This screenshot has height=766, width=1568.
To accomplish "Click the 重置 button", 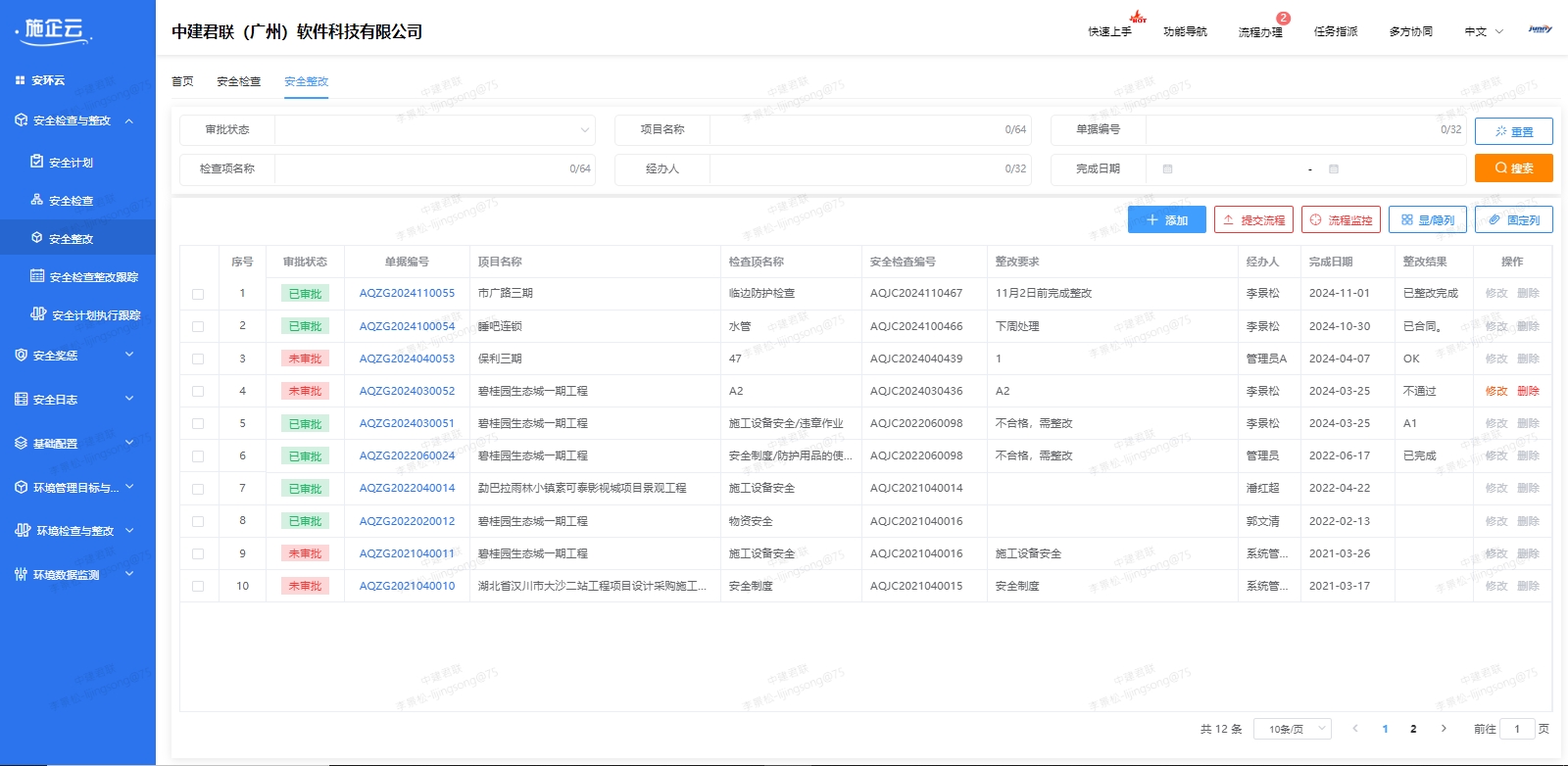I will (x=1514, y=131).
